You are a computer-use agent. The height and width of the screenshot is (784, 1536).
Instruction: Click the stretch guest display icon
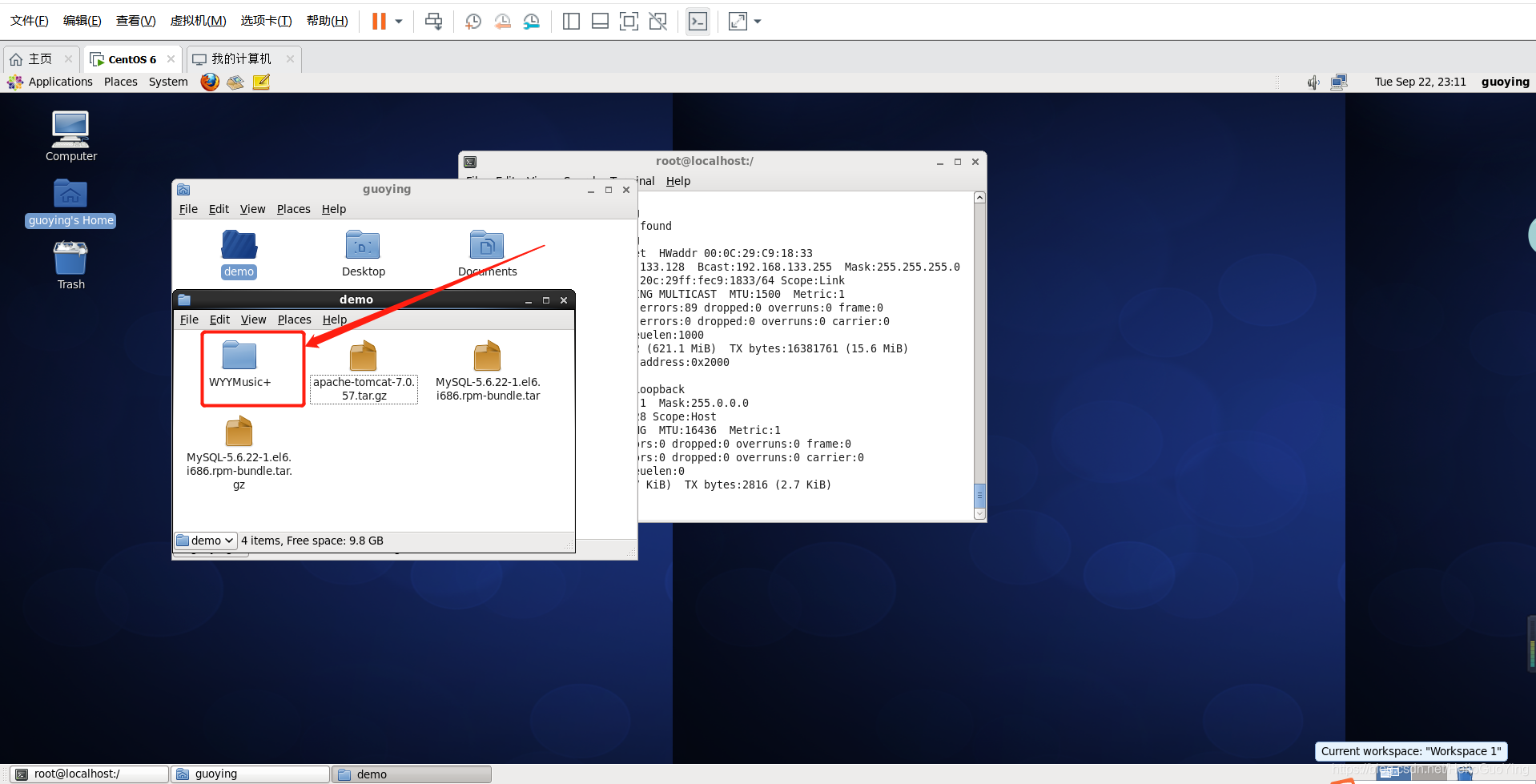pyautogui.click(x=738, y=22)
